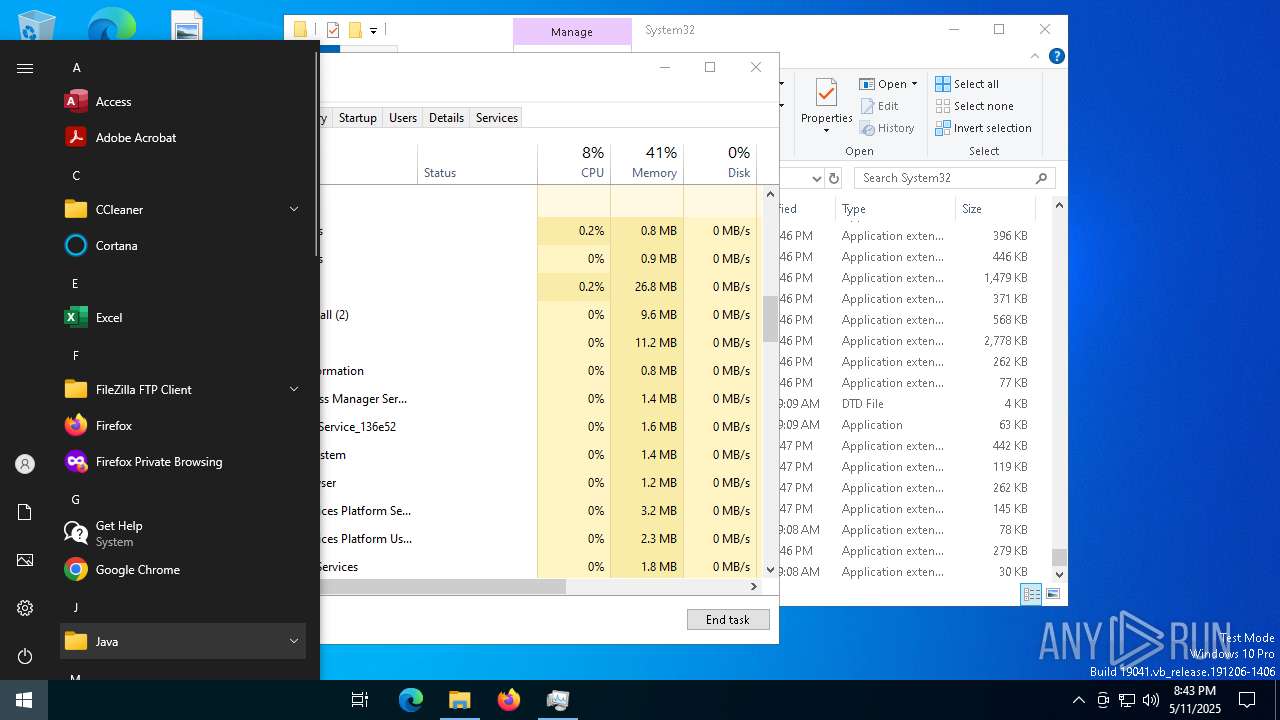Open the user account icon in Start
This screenshot has height=720, width=1280.
(25, 464)
